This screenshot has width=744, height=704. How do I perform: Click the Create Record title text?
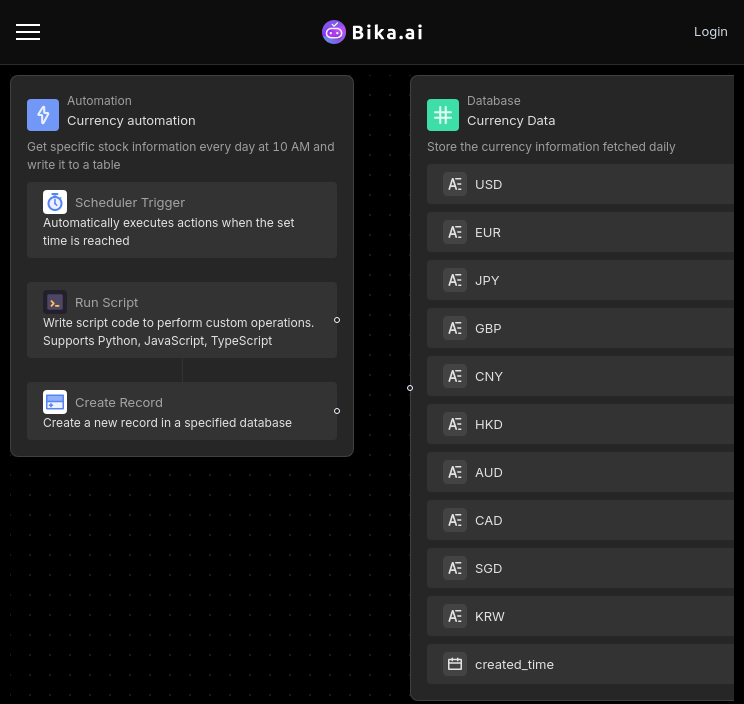click(x=119, y=403)
